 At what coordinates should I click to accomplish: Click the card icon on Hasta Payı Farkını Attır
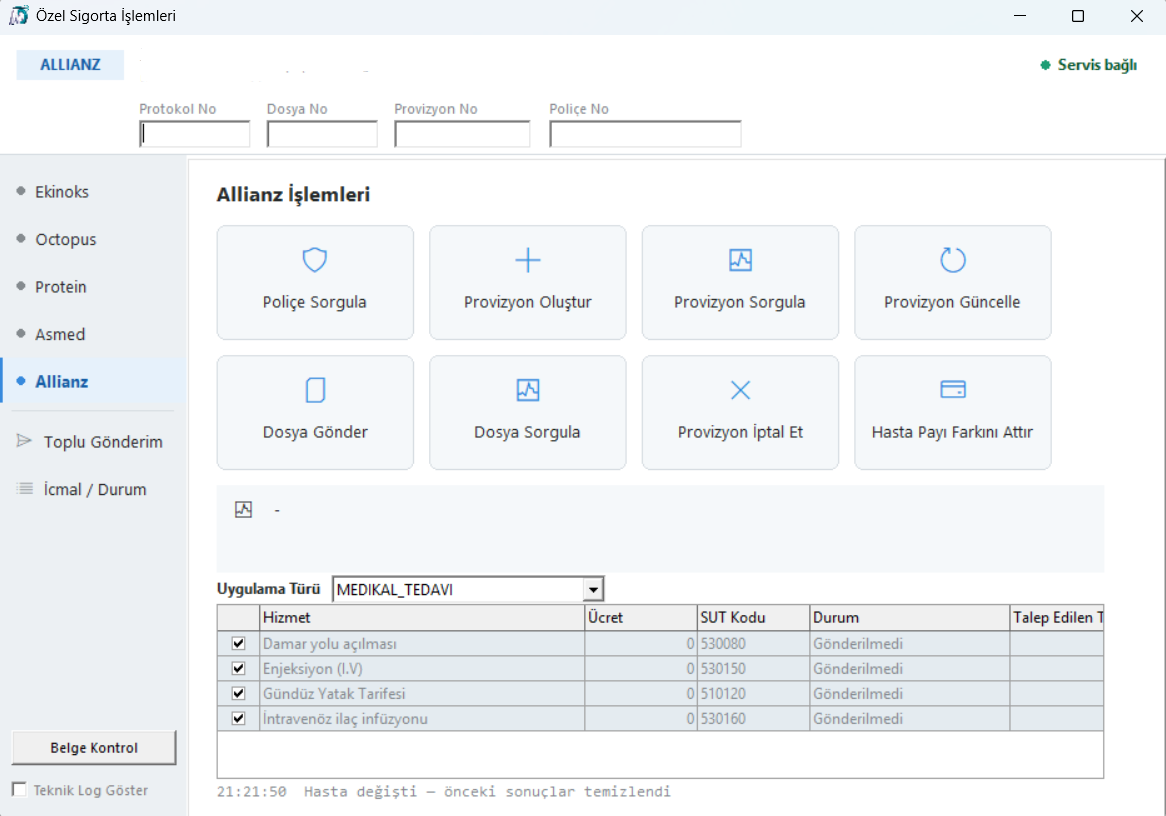click(953, 389)
